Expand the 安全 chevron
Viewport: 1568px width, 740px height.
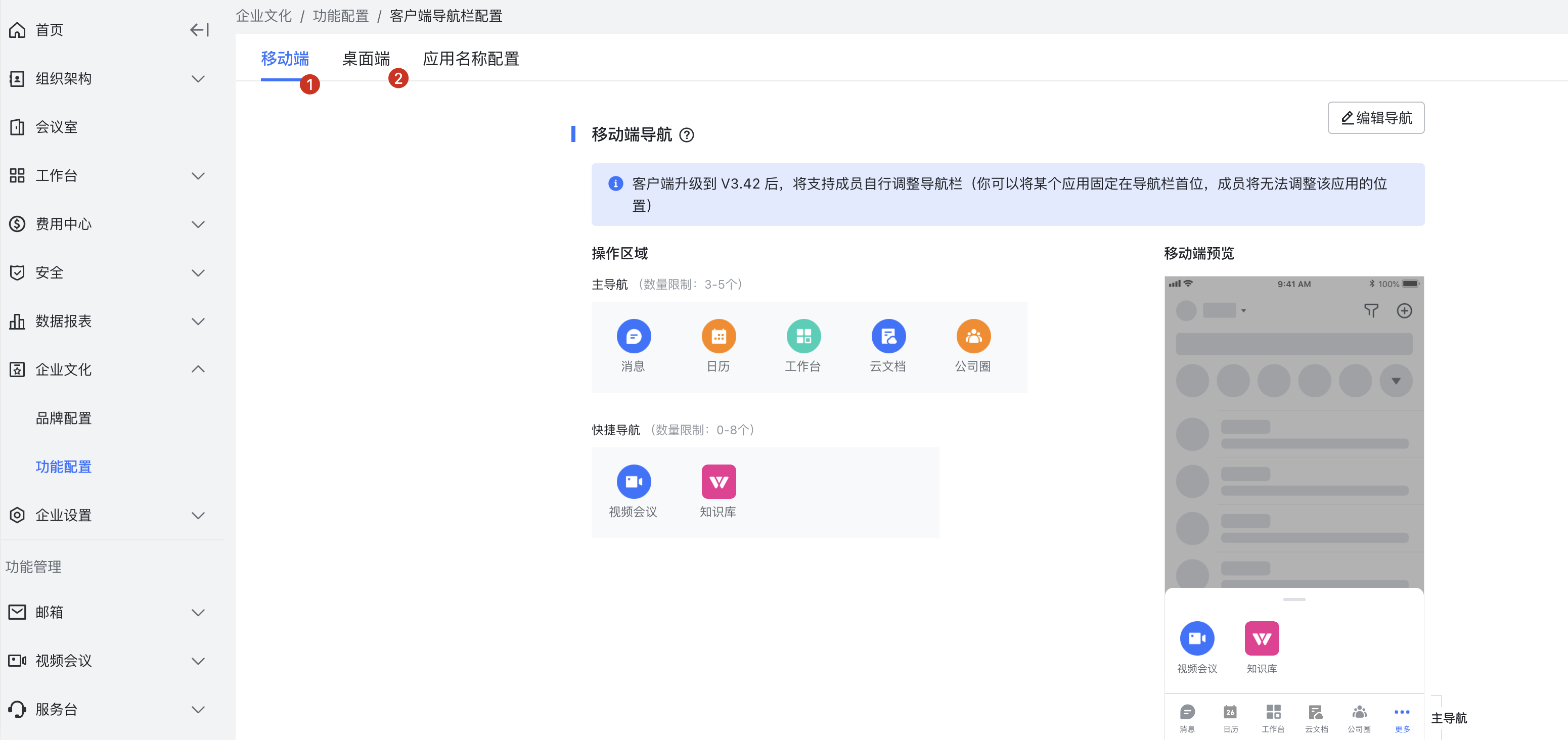(198, 272)
